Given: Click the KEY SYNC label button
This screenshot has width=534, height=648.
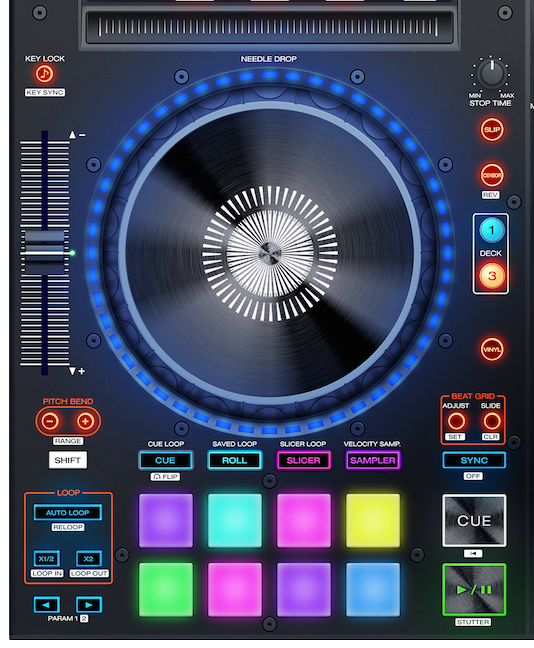Looking at the screenshot, I should [x=45, y=93].
